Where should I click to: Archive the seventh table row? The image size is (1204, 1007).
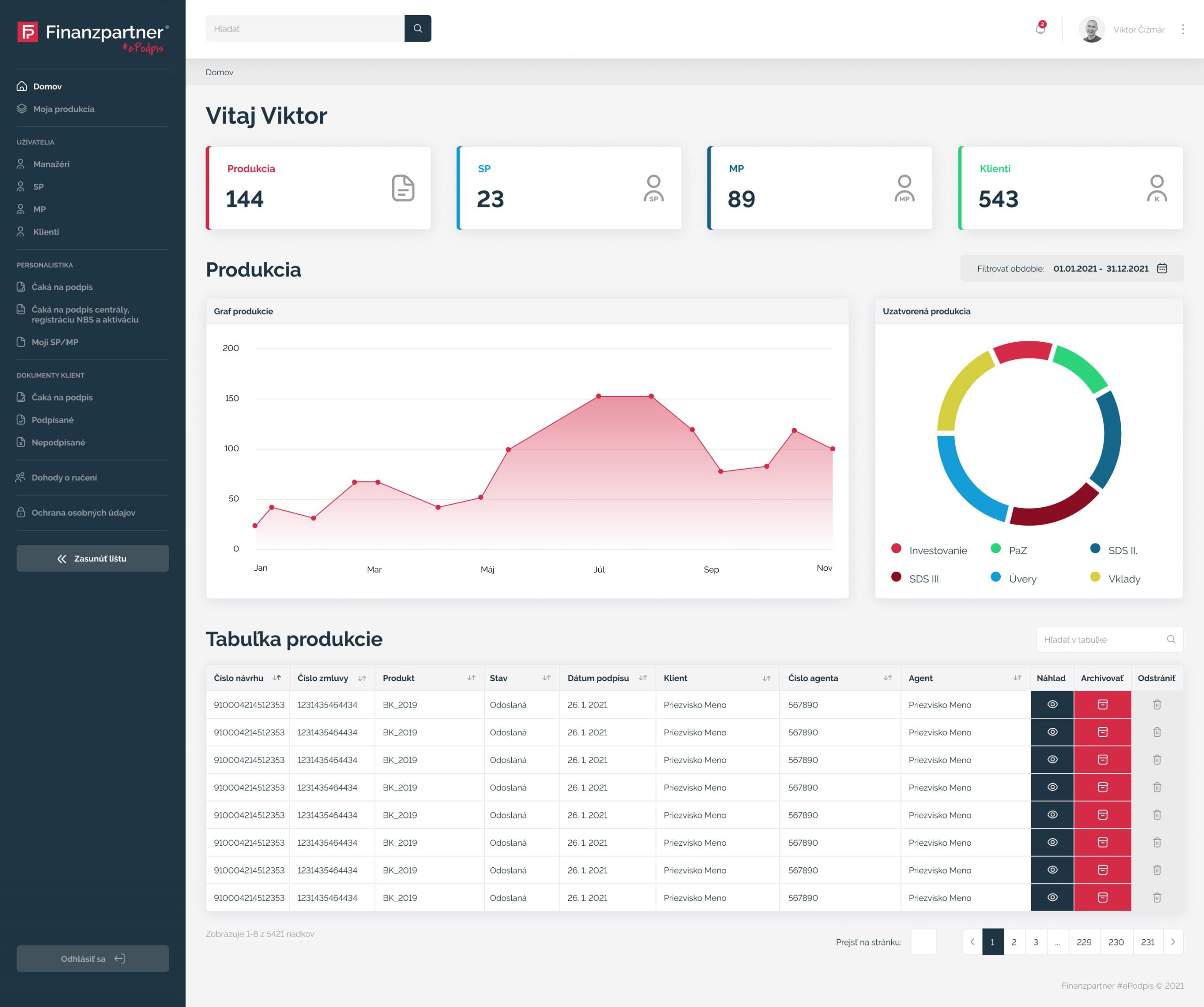[x=1102, y=870]
